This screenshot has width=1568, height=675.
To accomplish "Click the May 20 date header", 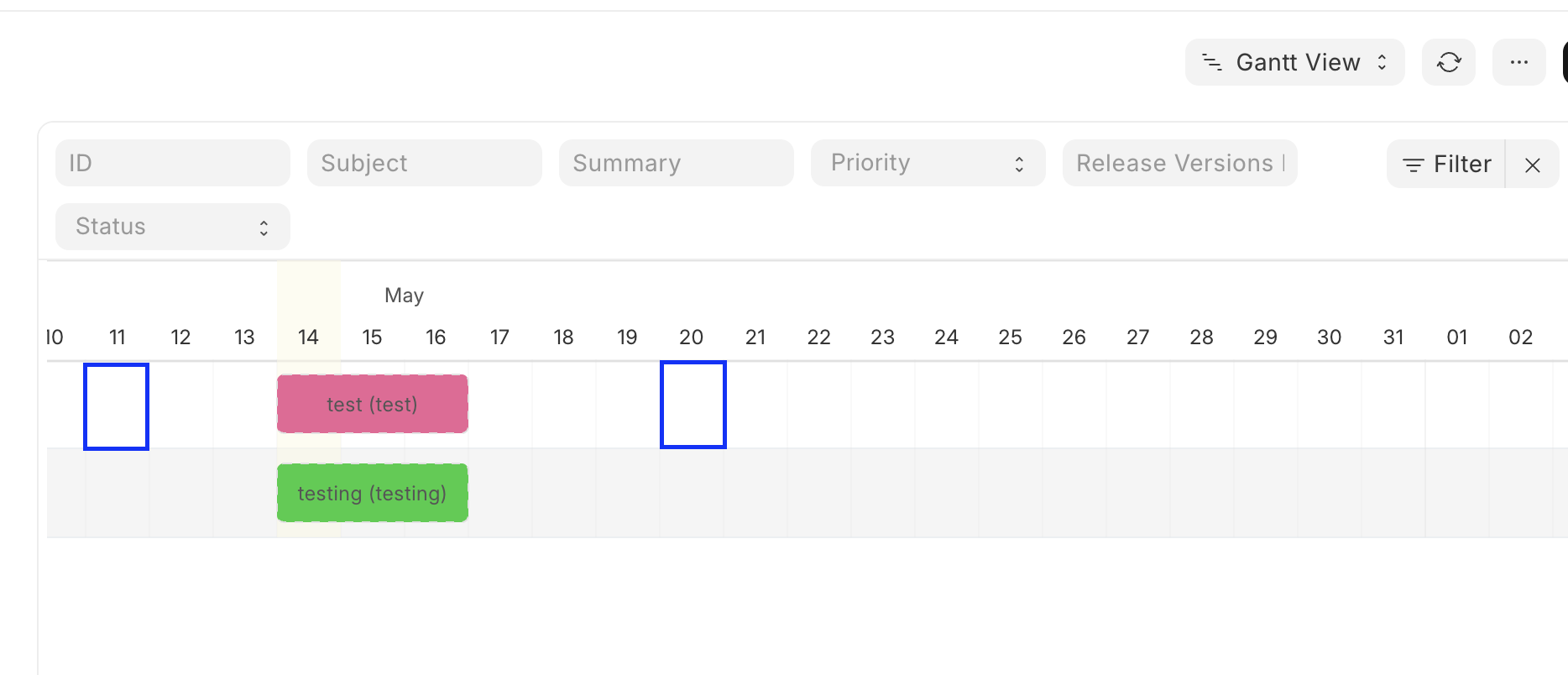I will (692, 337).
